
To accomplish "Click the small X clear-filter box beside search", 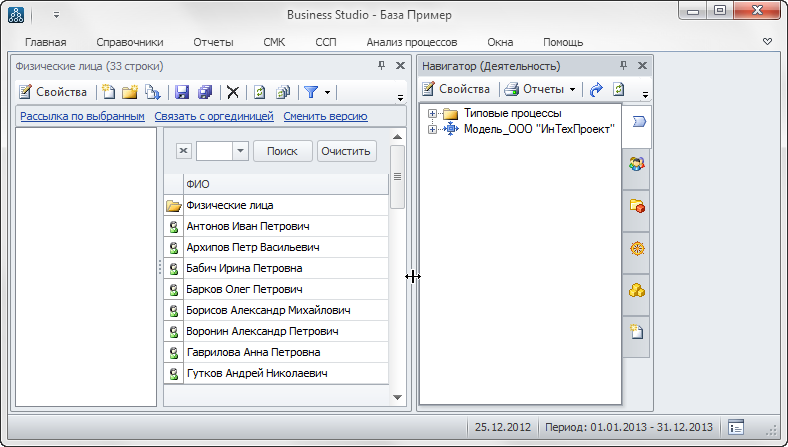I will pos(183,151).
